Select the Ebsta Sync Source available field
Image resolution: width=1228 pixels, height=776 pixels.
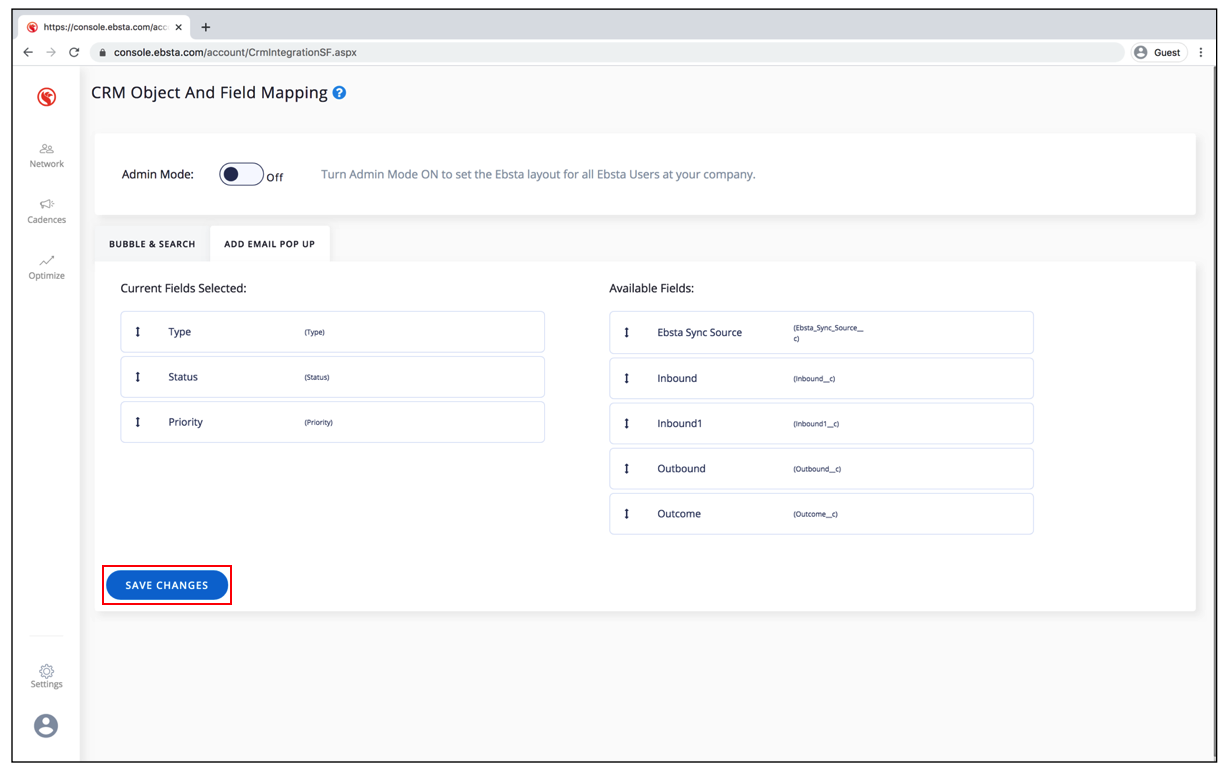pos(820,333)
